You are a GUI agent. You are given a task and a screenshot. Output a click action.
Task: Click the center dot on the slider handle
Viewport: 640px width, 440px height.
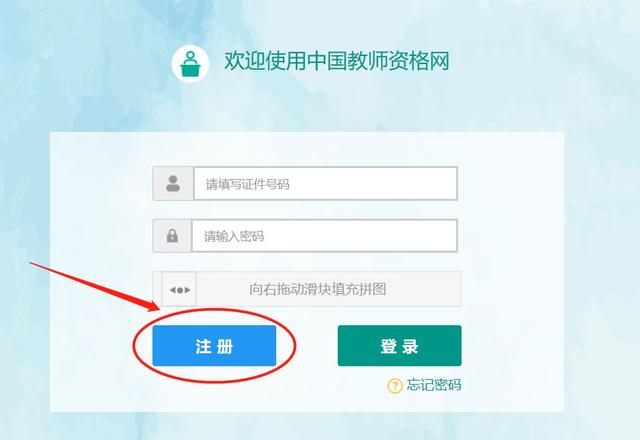(180, 290)
